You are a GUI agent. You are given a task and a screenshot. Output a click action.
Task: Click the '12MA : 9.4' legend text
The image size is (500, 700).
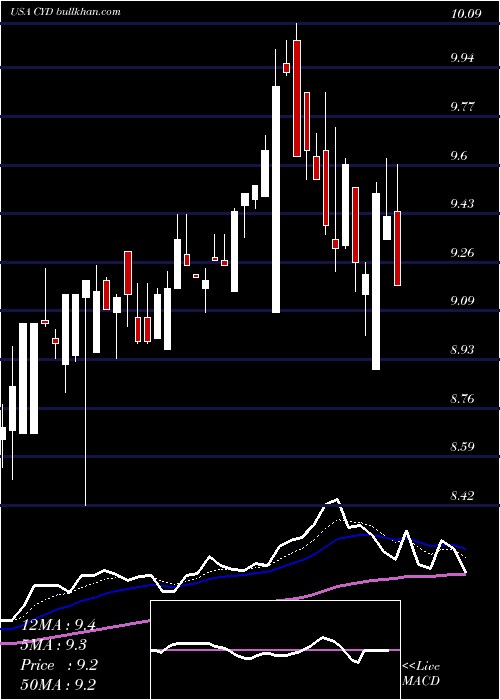(58, 625)
